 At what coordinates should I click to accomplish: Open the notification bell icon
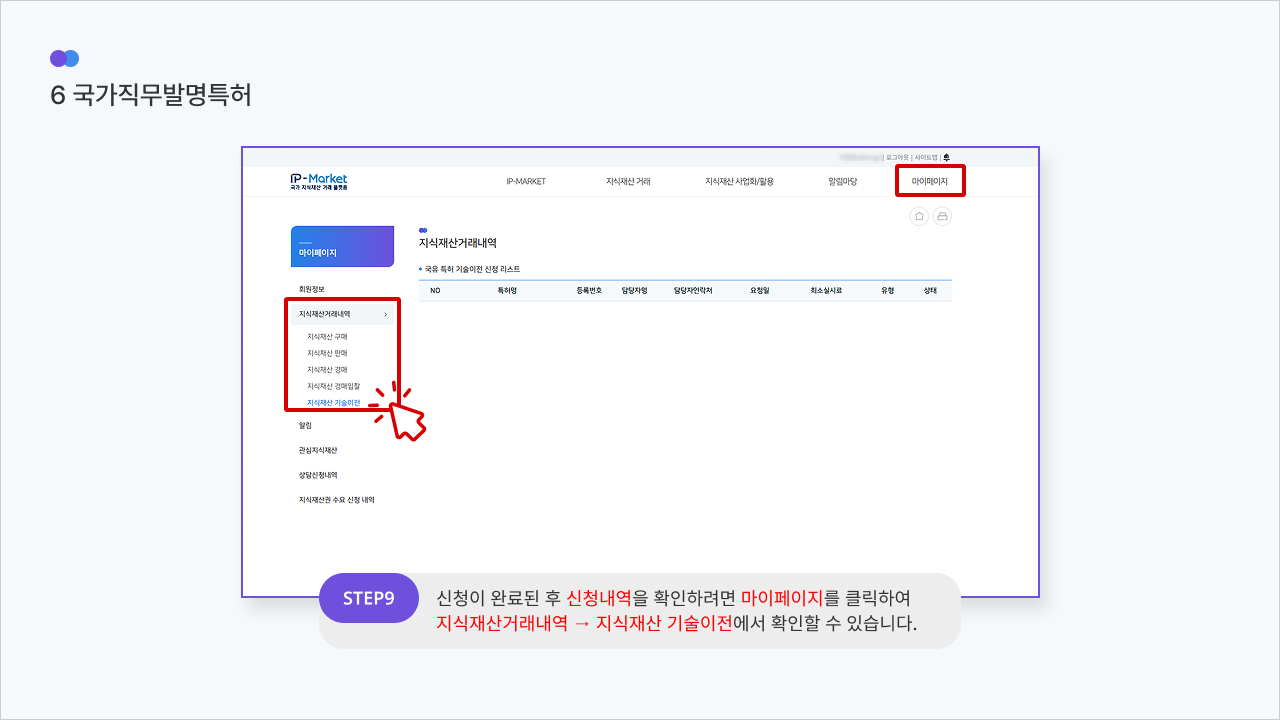946,157
